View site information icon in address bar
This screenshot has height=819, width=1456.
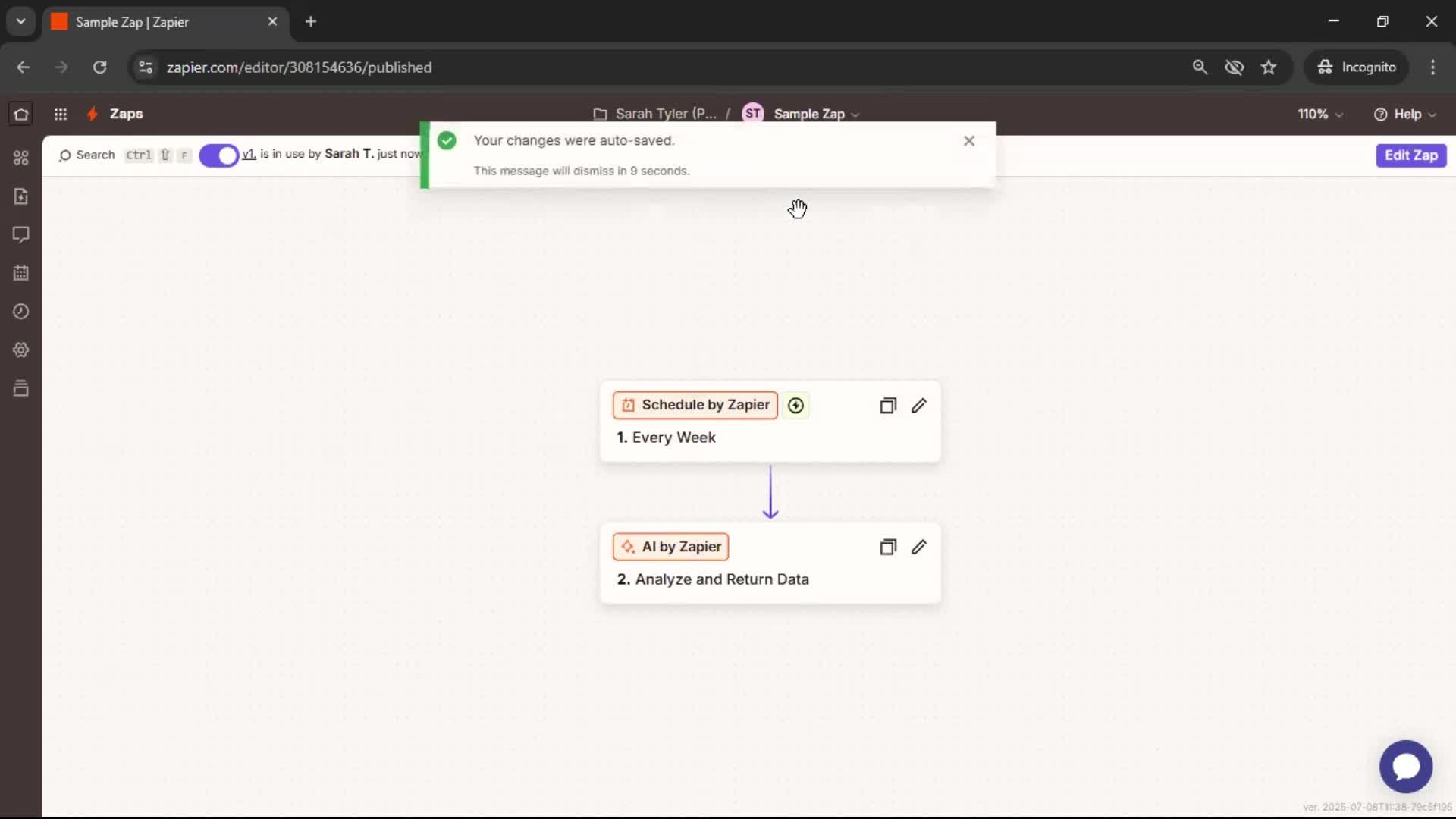click(146, 67)
